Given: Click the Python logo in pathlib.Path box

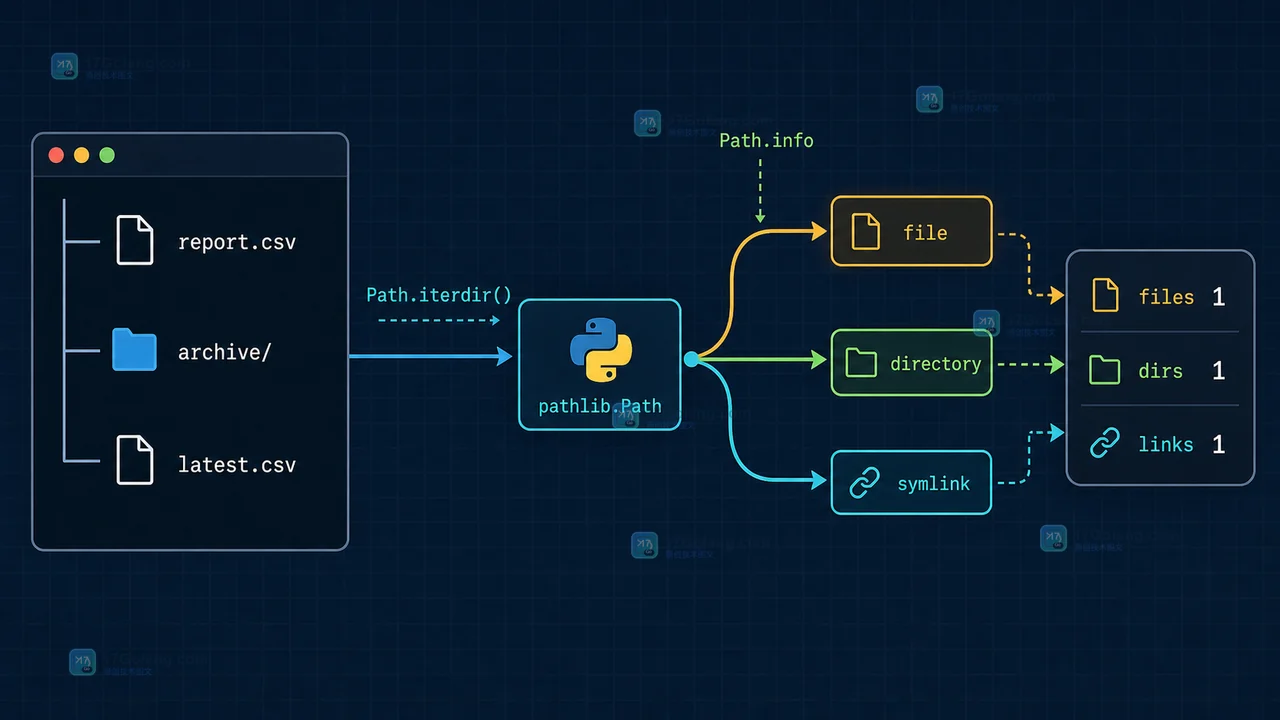Looking at the screenshot, I should [x=600, y=350].
